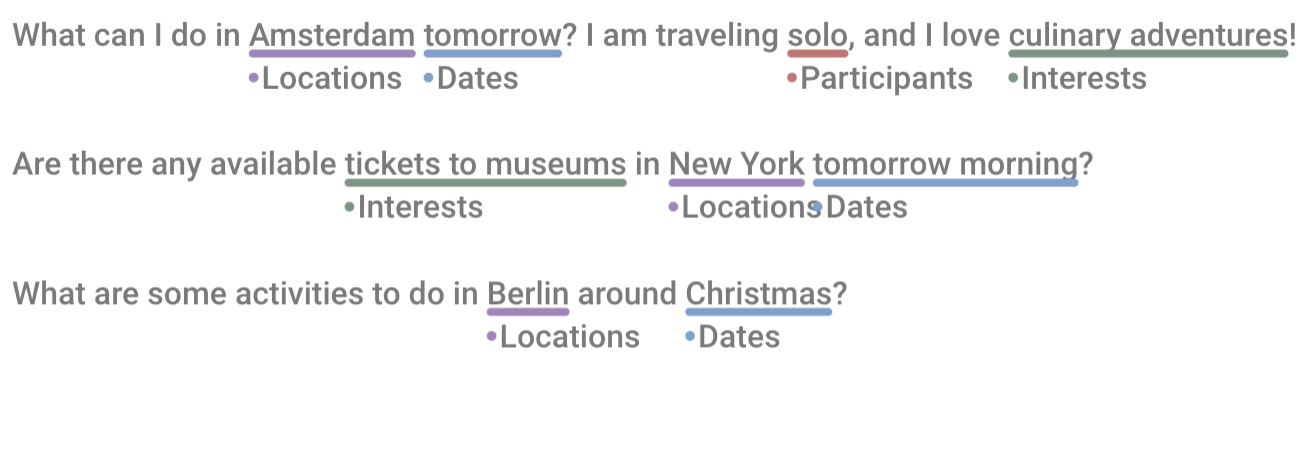
Task: Click the underlined word "Amsterdam"
Action: (x=332, y=36)
